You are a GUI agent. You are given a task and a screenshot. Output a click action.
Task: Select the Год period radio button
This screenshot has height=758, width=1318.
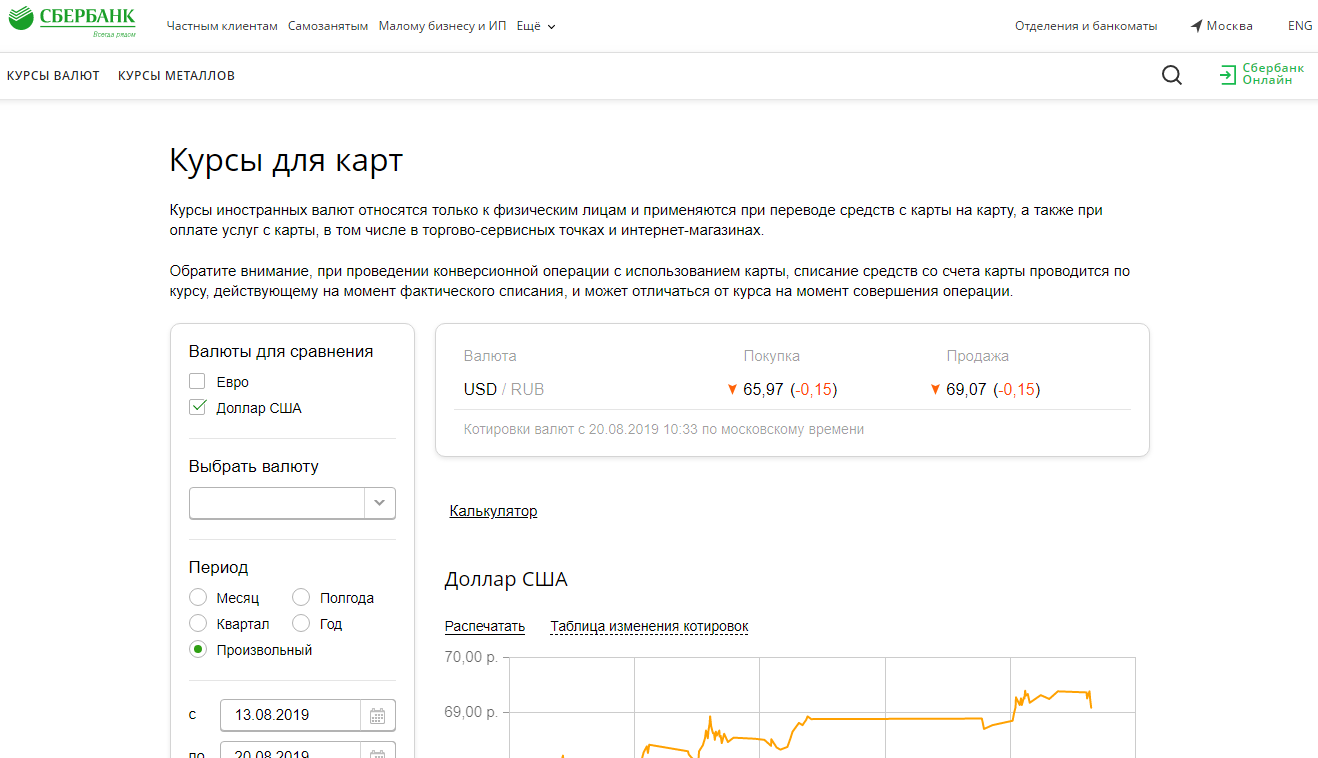(301, 624)
